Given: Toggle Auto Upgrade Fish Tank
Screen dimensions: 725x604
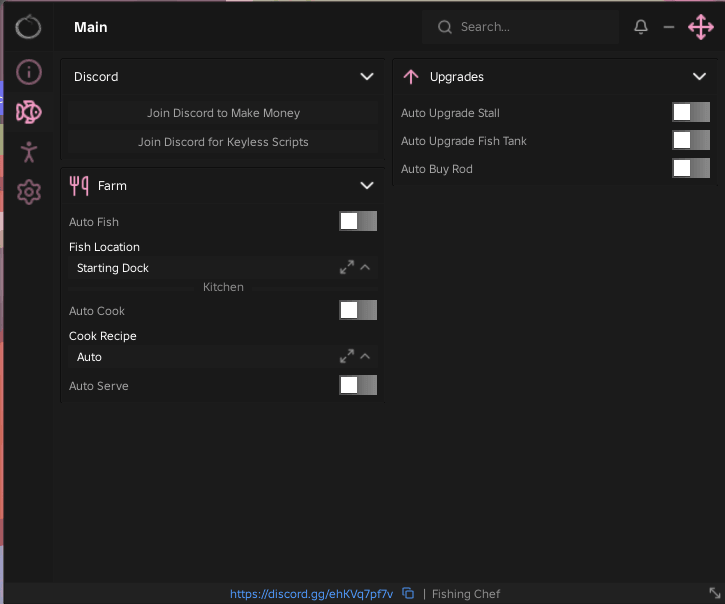Looking at the screenshot, I should coord(691,140).
